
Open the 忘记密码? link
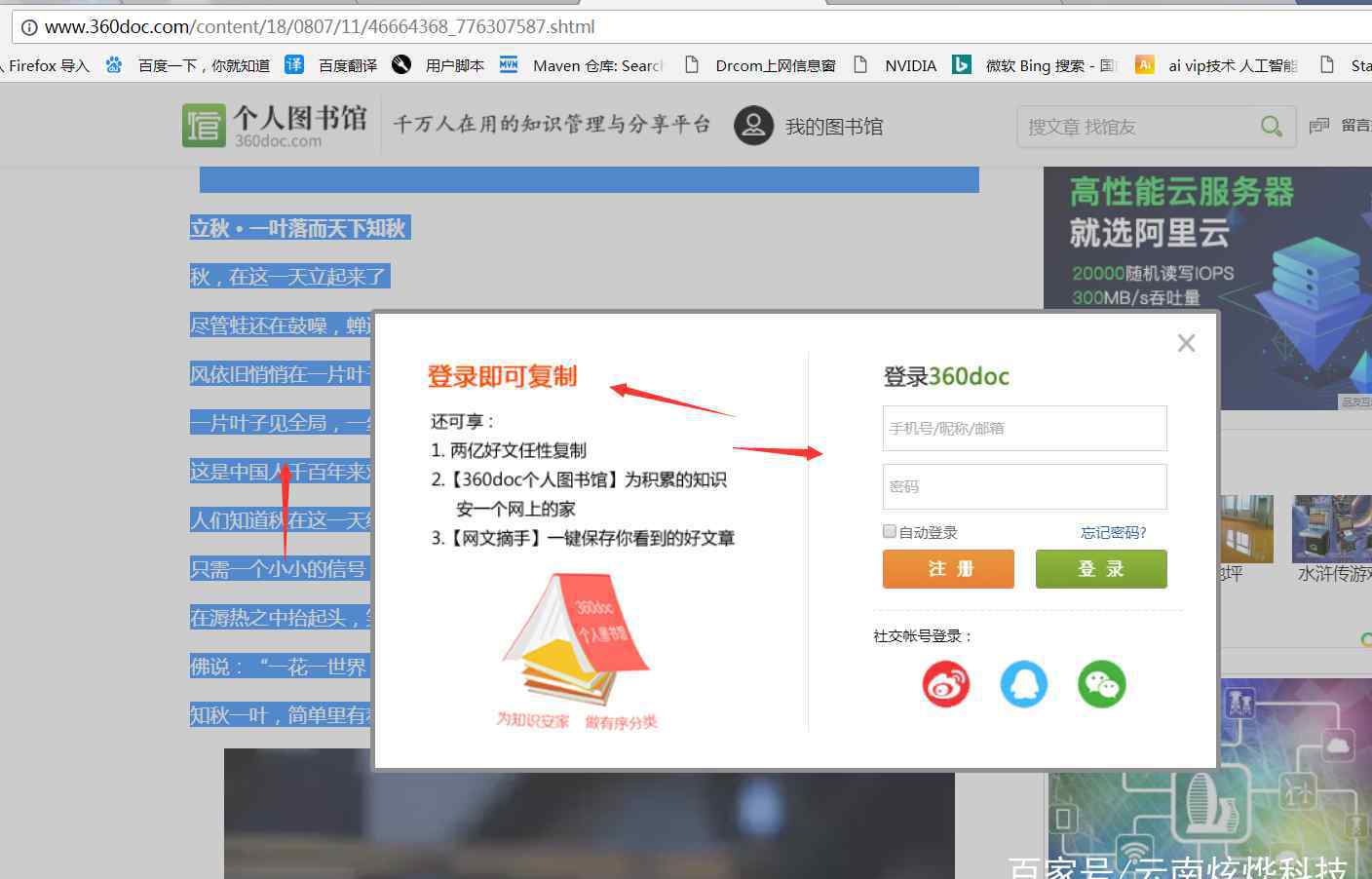click(x=1113, y=532)
